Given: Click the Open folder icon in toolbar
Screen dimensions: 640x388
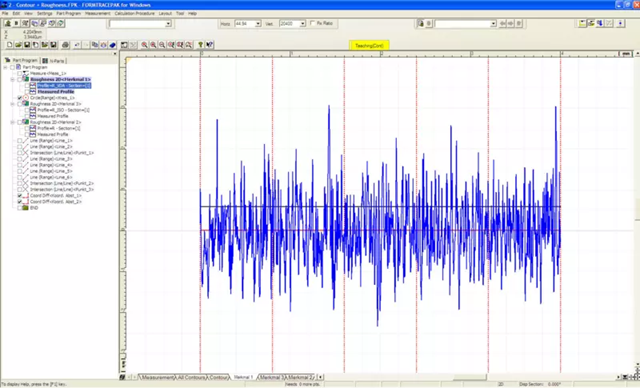Looking at the screenshot, I should point(18,45).
